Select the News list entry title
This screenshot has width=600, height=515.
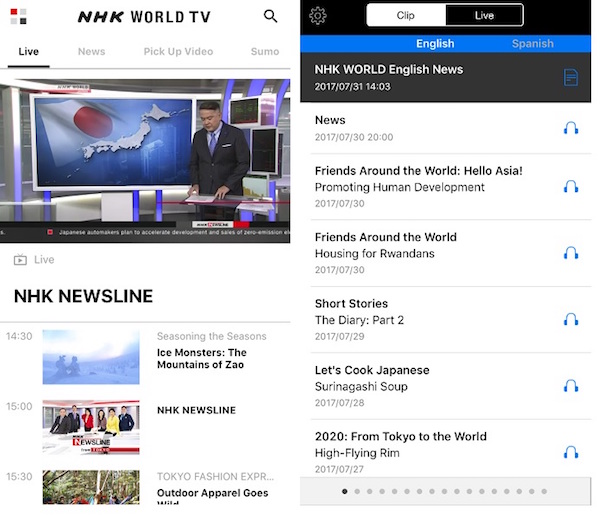click(x=330, y=120)
